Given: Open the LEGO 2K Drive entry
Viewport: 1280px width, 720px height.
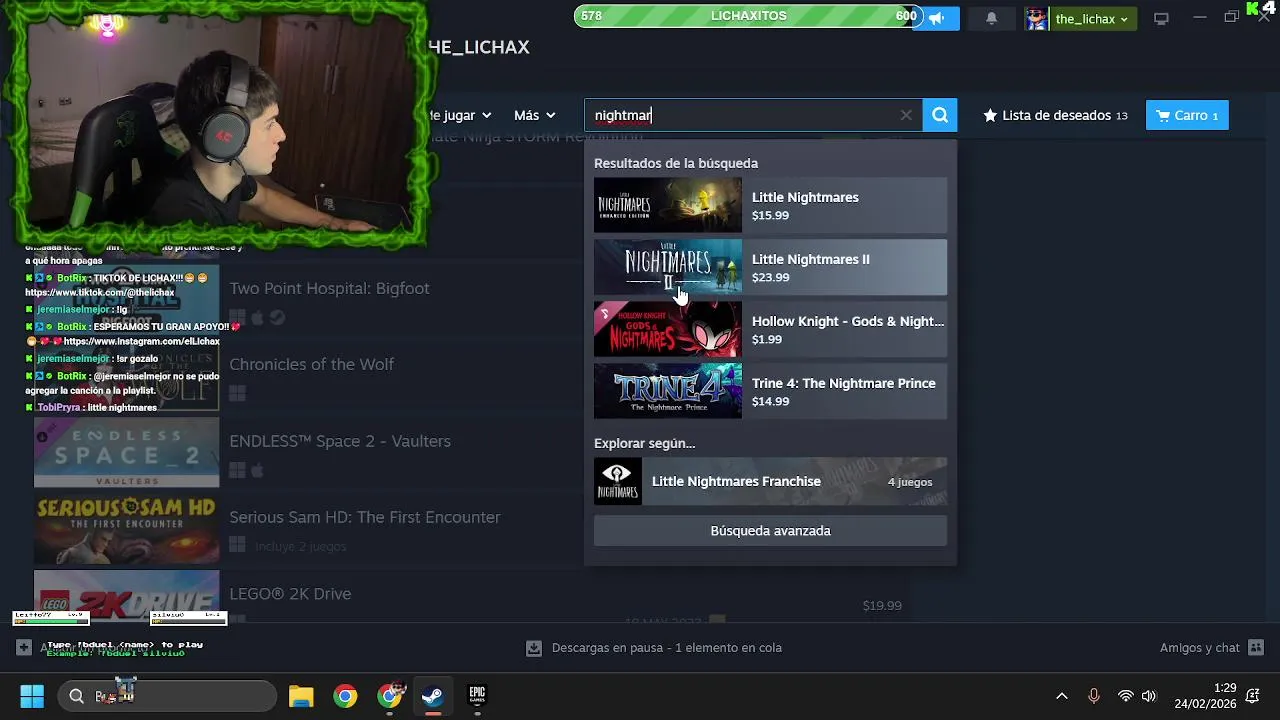Looking at the screenshot, I should (290, 593).
